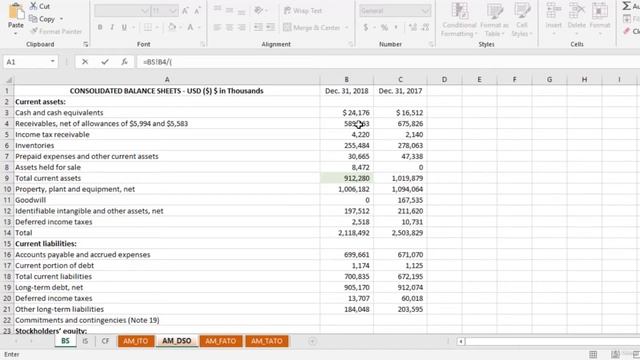The height and width of the screenshot is (360, 640).
Task: Click the Copy icon
Action: (x=33, y=19)
